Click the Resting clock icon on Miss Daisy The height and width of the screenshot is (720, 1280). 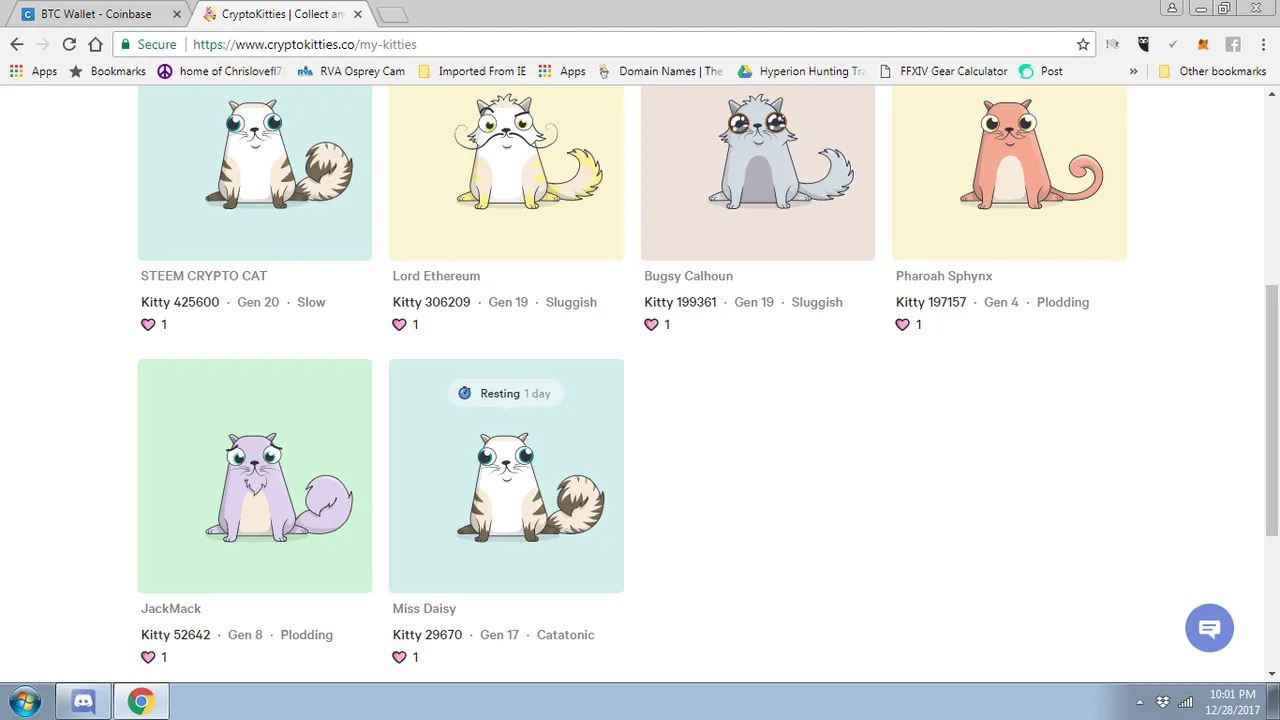465,393
